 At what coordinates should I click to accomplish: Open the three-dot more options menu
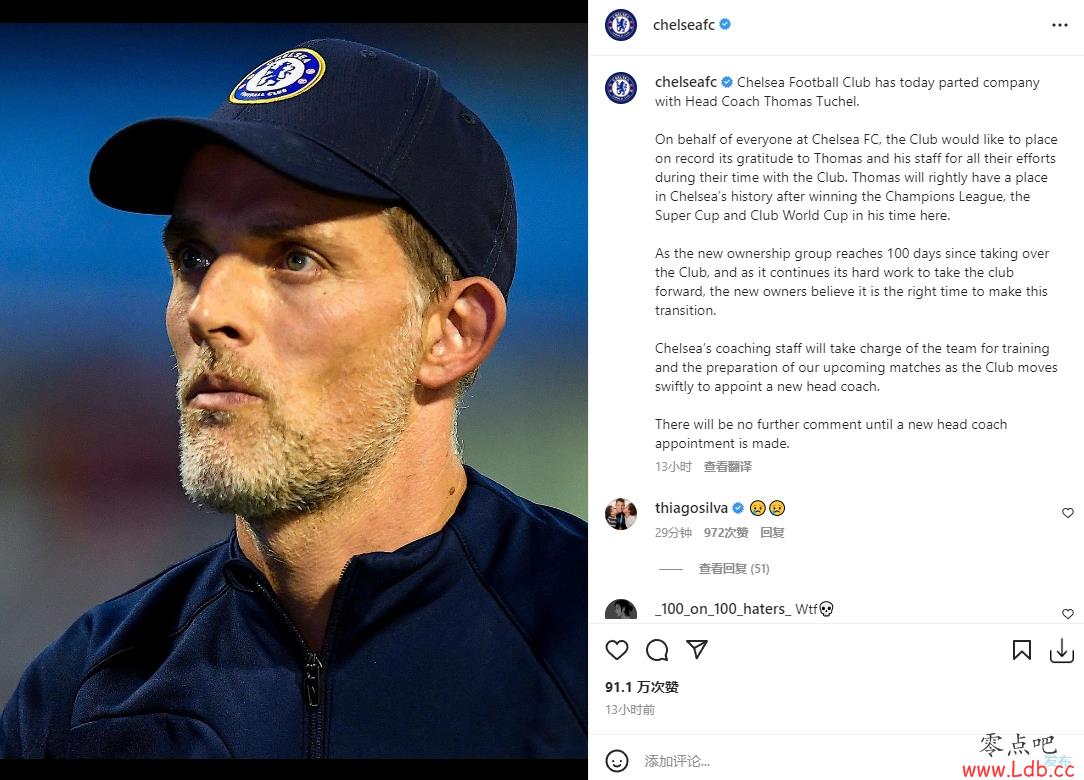click(1059, 25)
